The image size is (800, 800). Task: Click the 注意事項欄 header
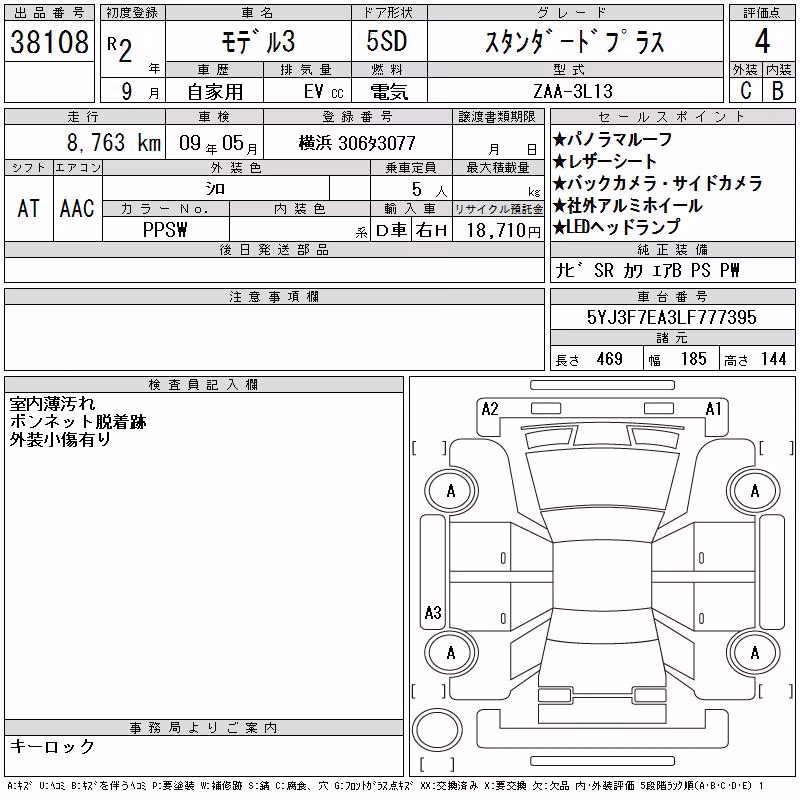[274, 296]
